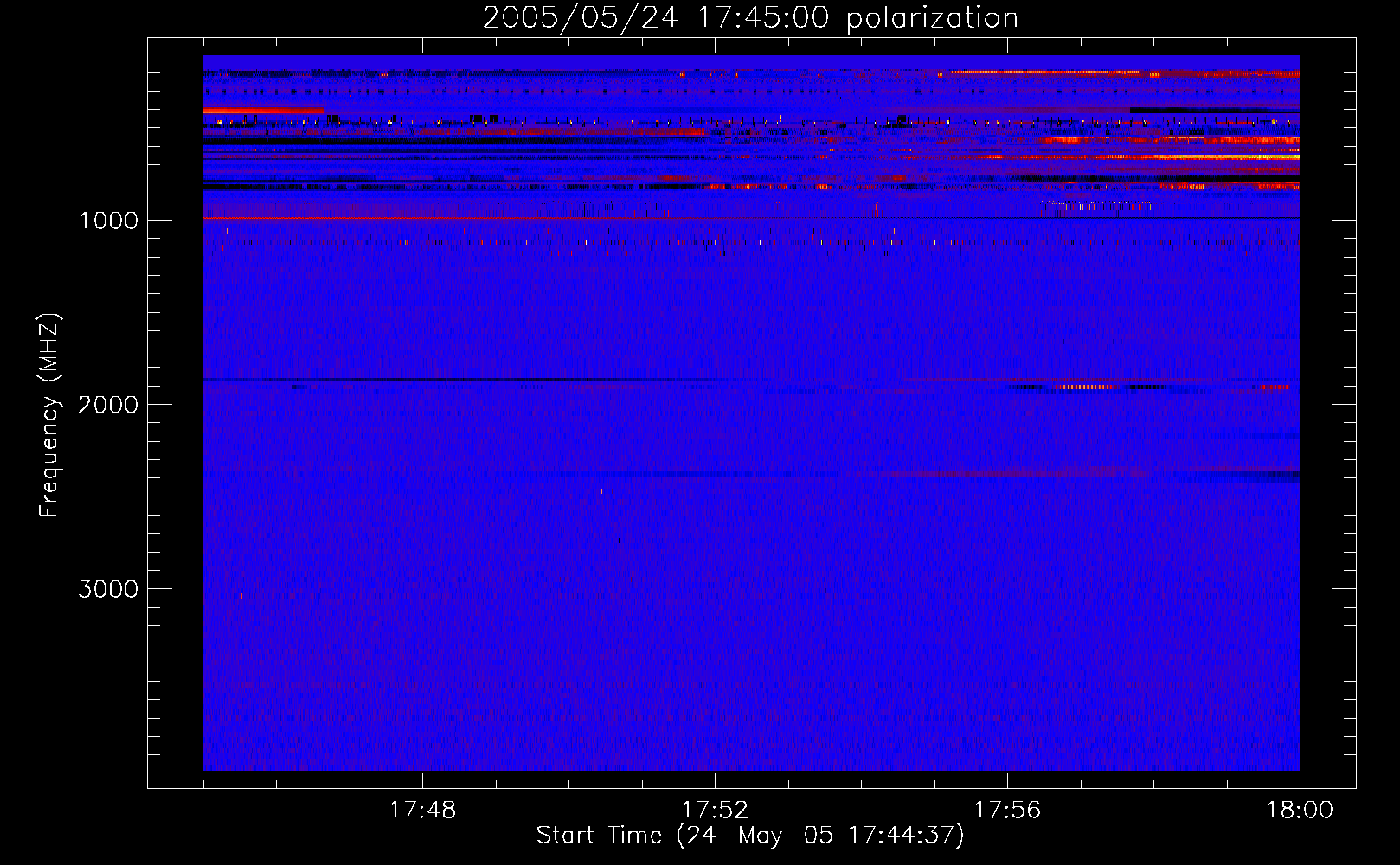Select the 'Frequency (MHZ)' axis label

(49, 415)
